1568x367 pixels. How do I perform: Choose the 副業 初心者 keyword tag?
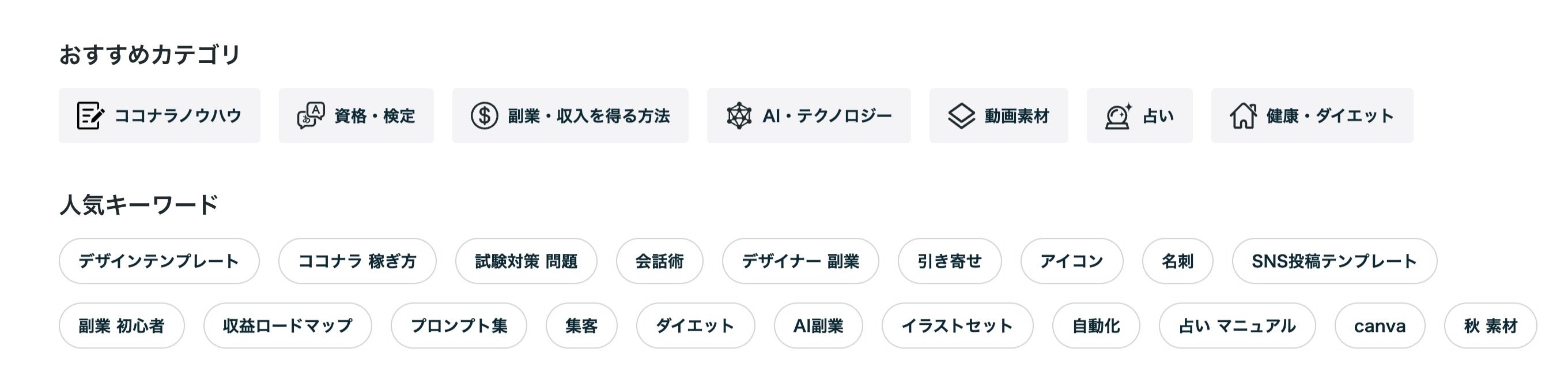[x=121, y=325]
